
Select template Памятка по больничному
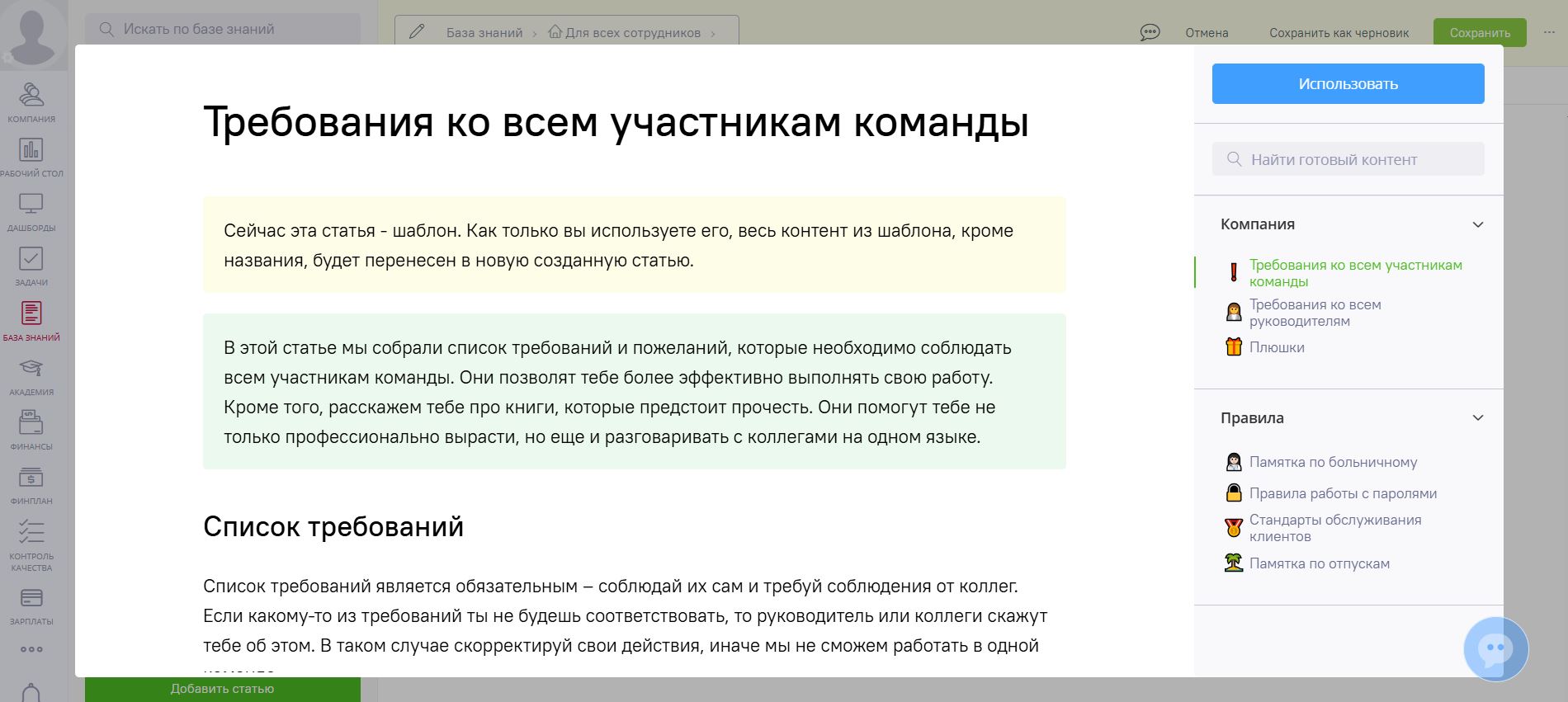(x=1333, y=462)
